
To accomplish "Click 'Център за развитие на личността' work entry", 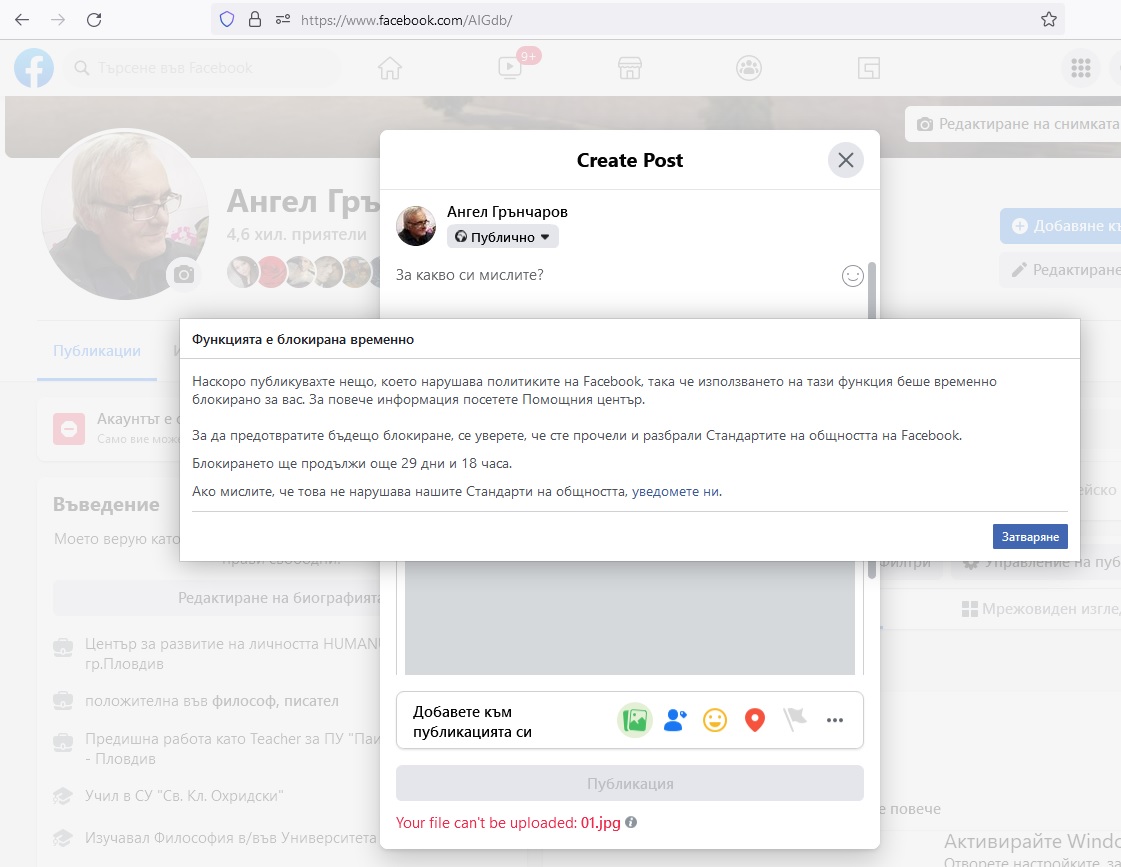I will click(232, 653).
